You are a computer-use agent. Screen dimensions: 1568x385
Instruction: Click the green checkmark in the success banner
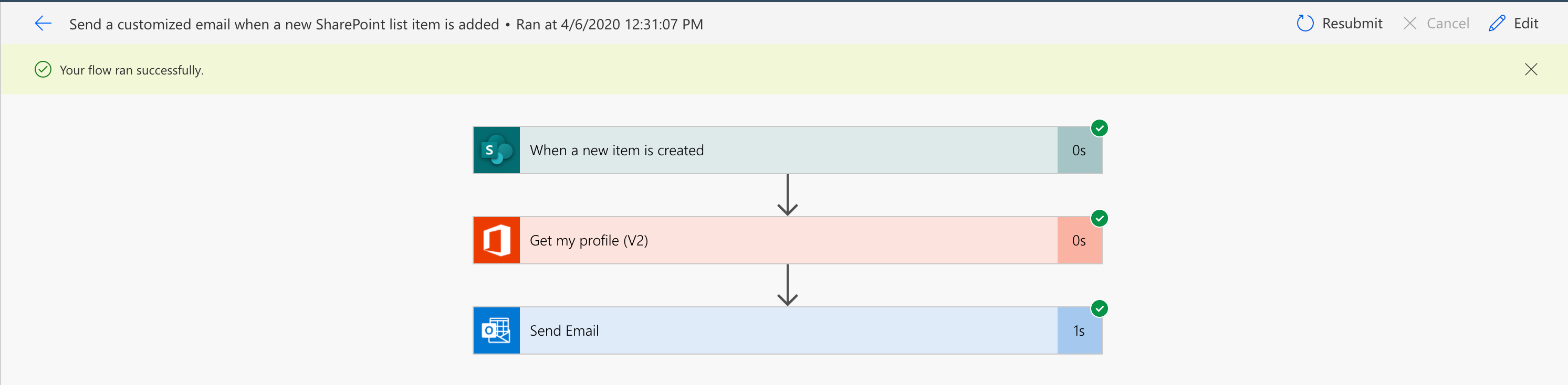point(43,69)
